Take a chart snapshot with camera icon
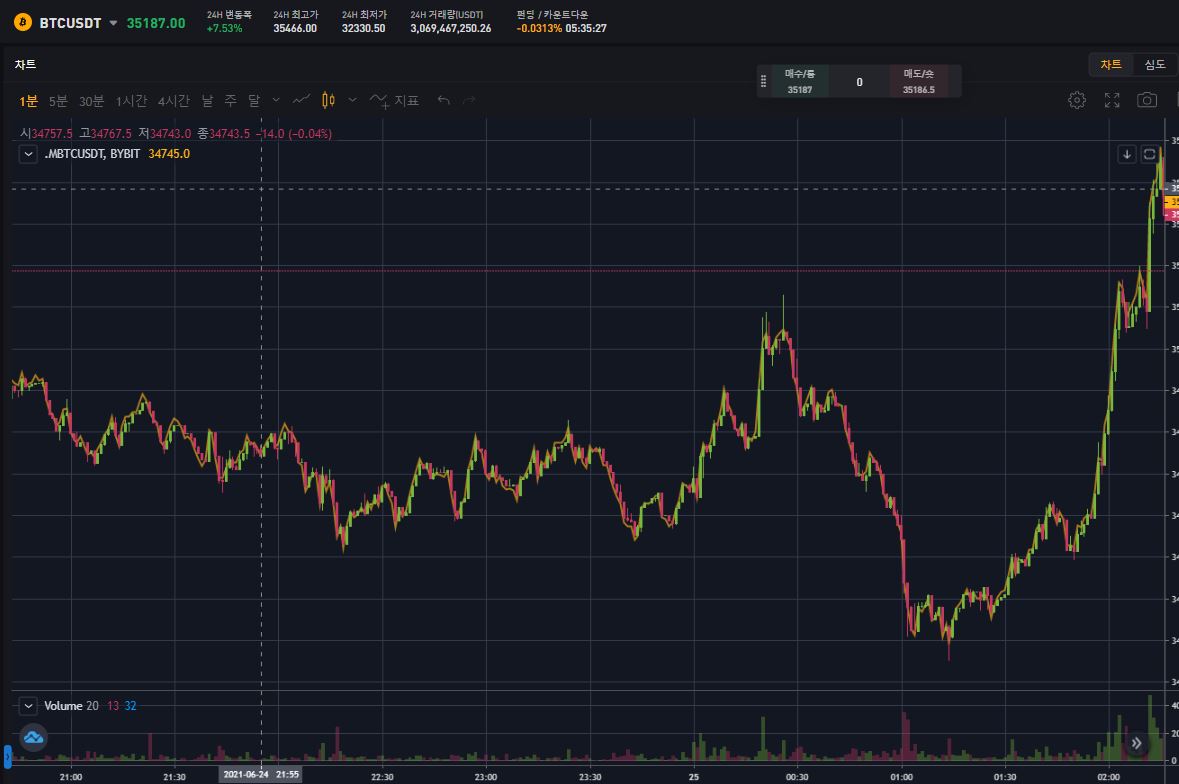1179x784 pixels. (x=1147, y=100)
